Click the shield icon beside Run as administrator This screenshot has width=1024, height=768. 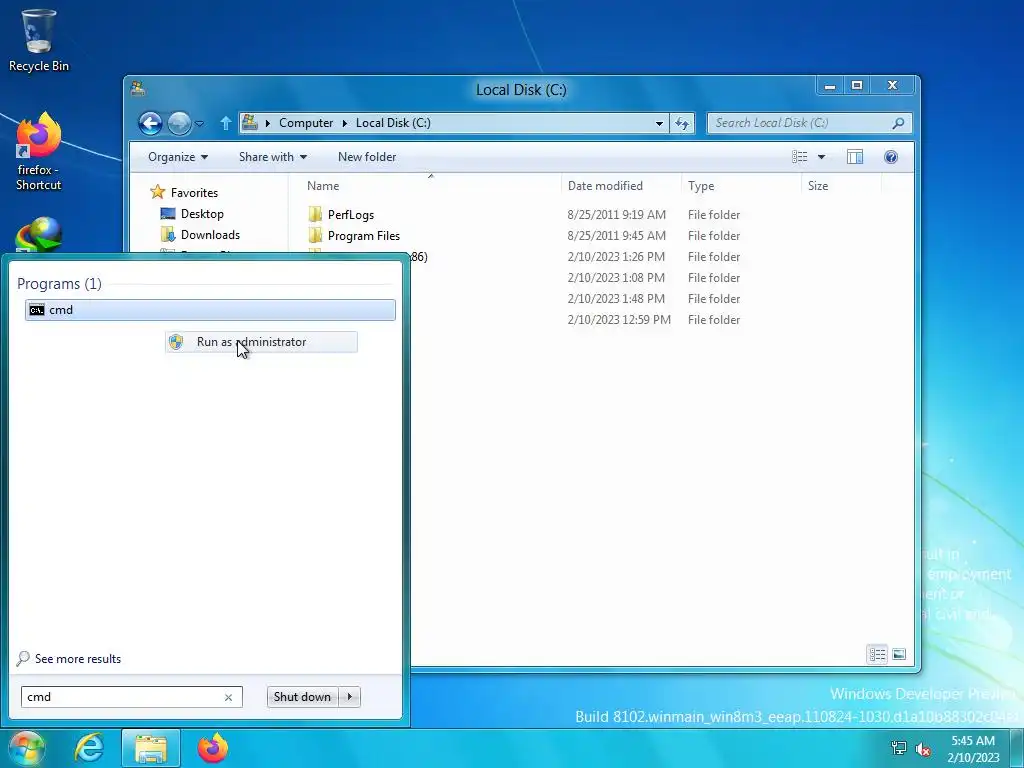(176, 342)
